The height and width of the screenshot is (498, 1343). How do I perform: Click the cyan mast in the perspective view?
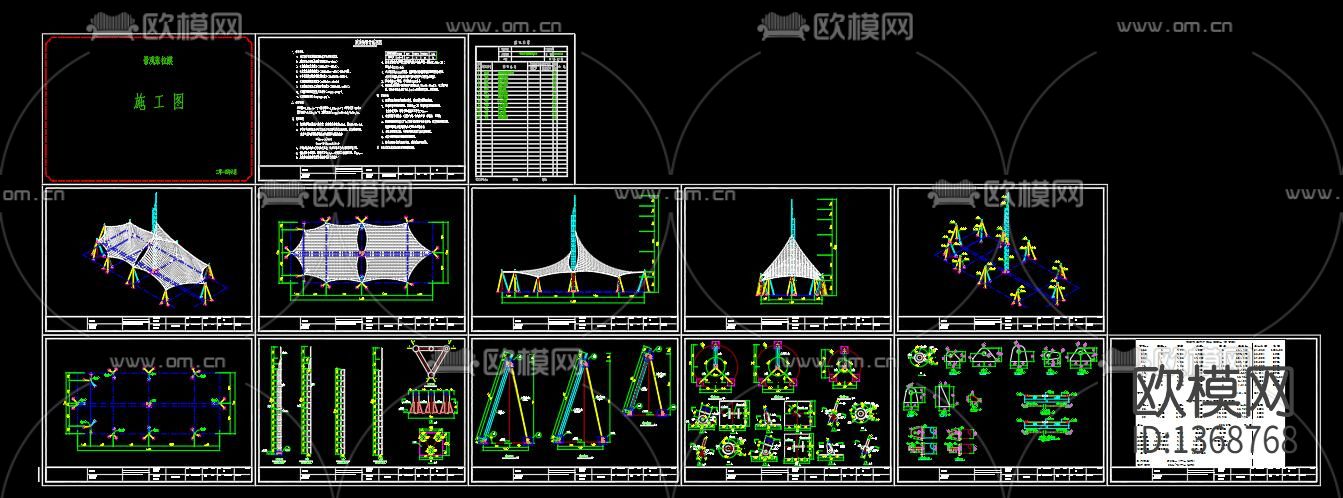[155, 215]
